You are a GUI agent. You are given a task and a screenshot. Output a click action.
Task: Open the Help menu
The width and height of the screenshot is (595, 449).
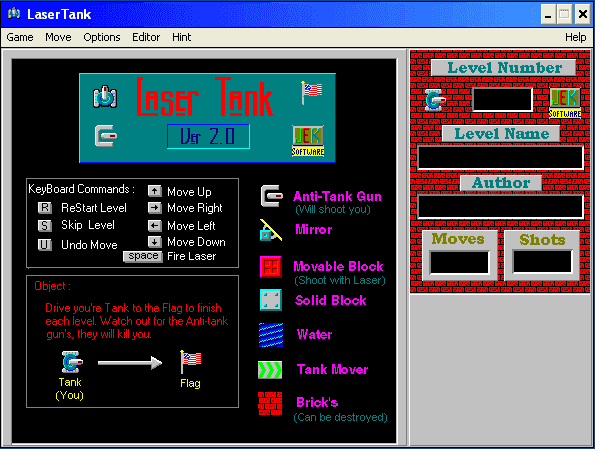click(575, 37)
